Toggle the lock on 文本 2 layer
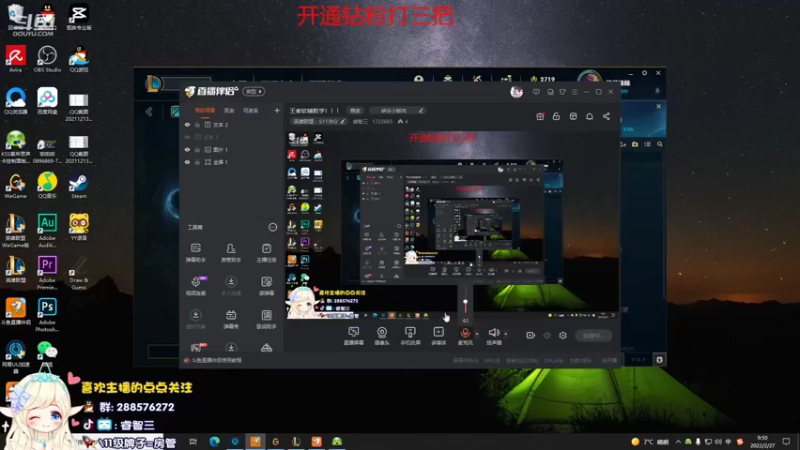This screenshot has height=450, width=800. (x=197, y=124)
